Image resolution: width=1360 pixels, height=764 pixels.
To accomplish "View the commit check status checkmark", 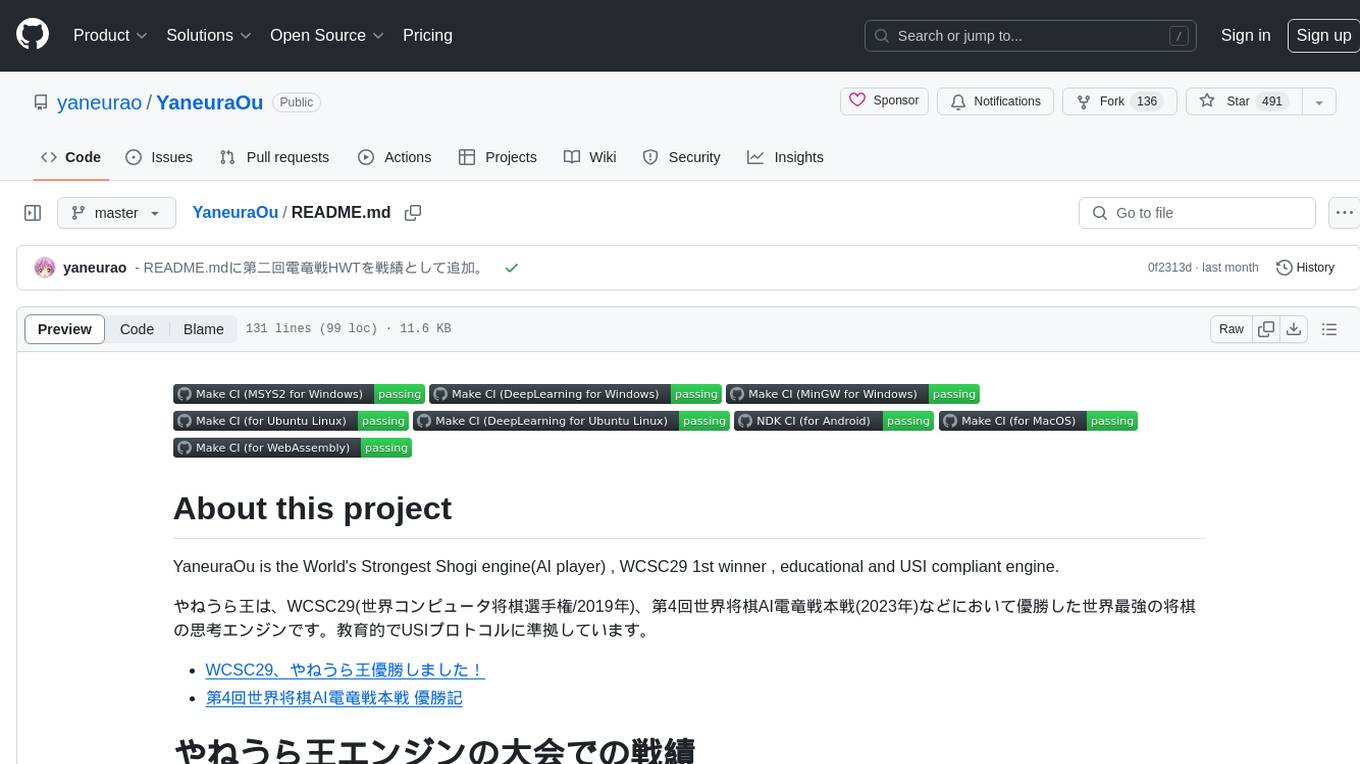I will (x=511, y=268).
